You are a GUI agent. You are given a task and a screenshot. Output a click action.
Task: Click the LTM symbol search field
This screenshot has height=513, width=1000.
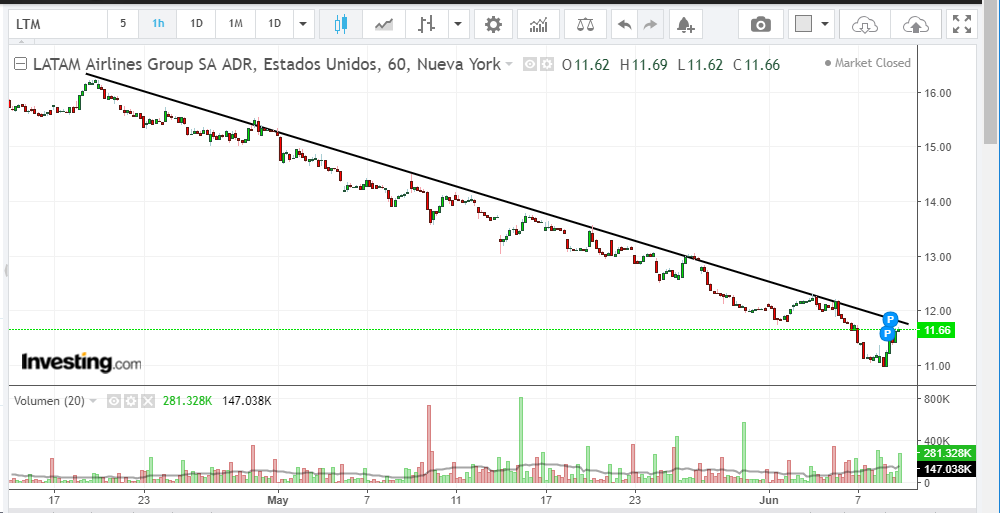click(58, 24)
